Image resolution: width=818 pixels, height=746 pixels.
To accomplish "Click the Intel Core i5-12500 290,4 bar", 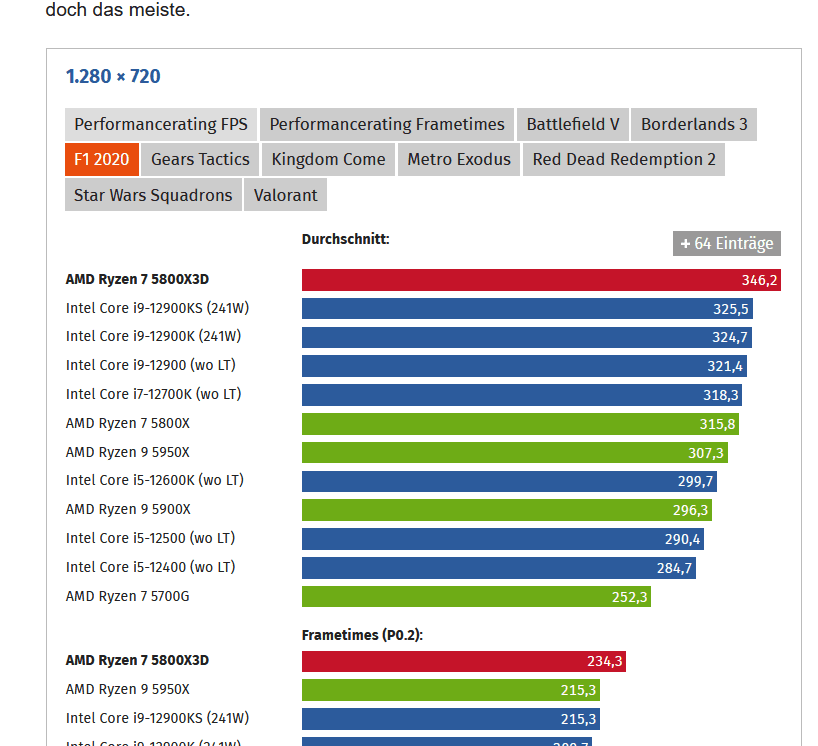I will coord(503,539).
